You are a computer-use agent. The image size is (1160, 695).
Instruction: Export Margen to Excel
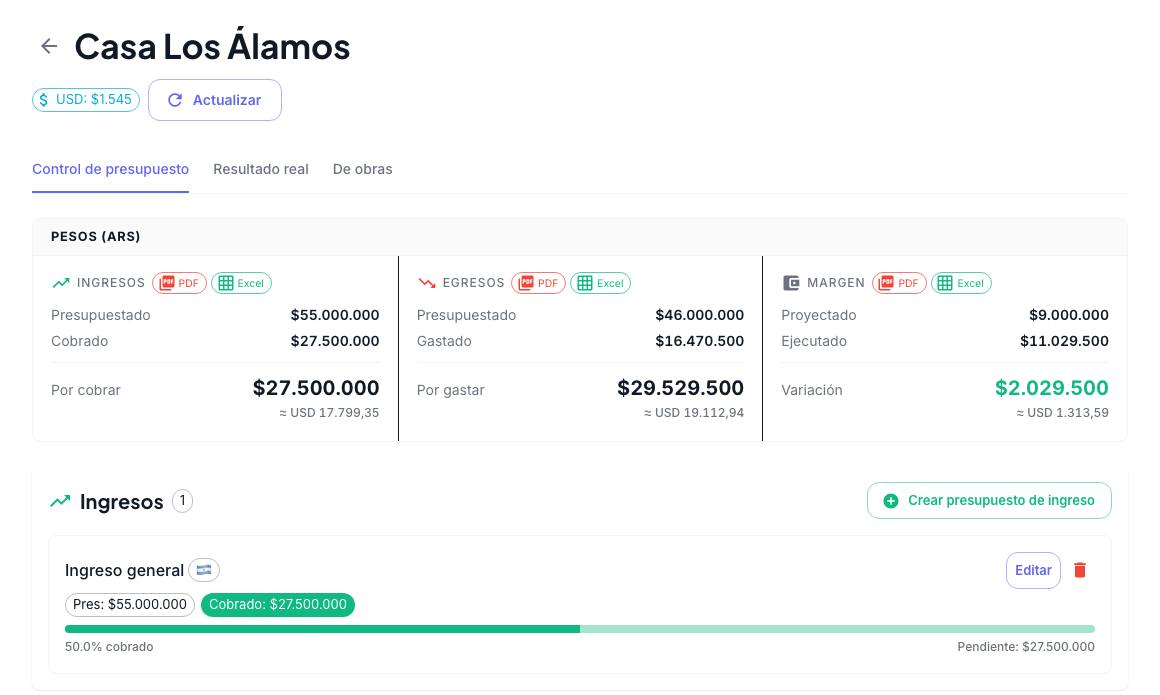pos(961,283)
